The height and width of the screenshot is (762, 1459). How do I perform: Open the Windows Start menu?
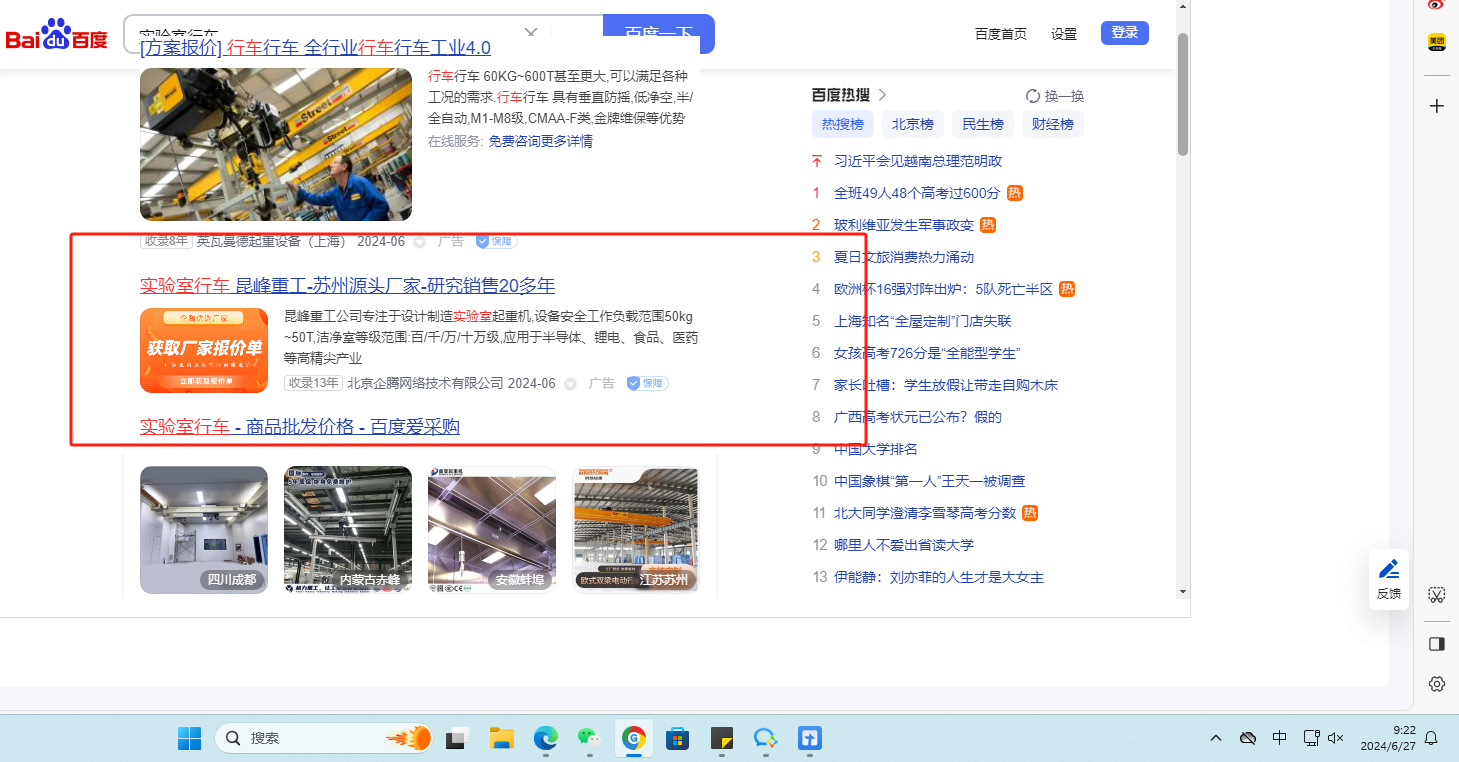pyautogui.click(x=189, y=738)
